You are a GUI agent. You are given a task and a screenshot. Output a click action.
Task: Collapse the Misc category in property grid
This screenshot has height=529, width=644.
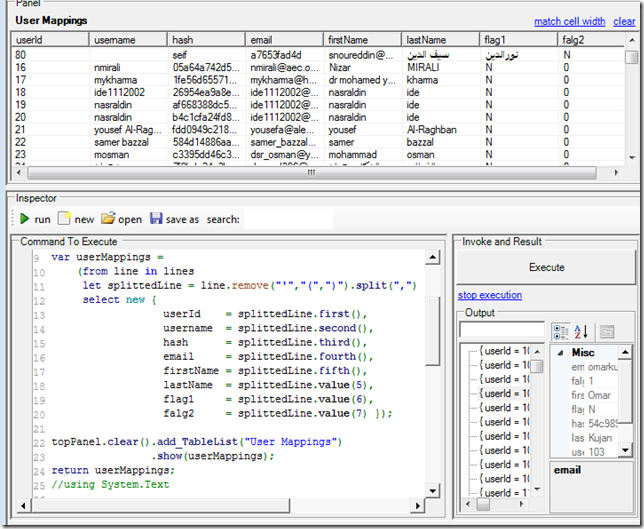tap(558, 353)
